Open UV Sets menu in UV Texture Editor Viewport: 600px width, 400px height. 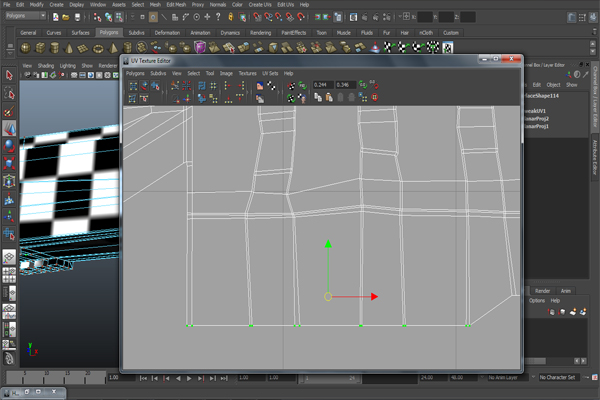(270, 73)
